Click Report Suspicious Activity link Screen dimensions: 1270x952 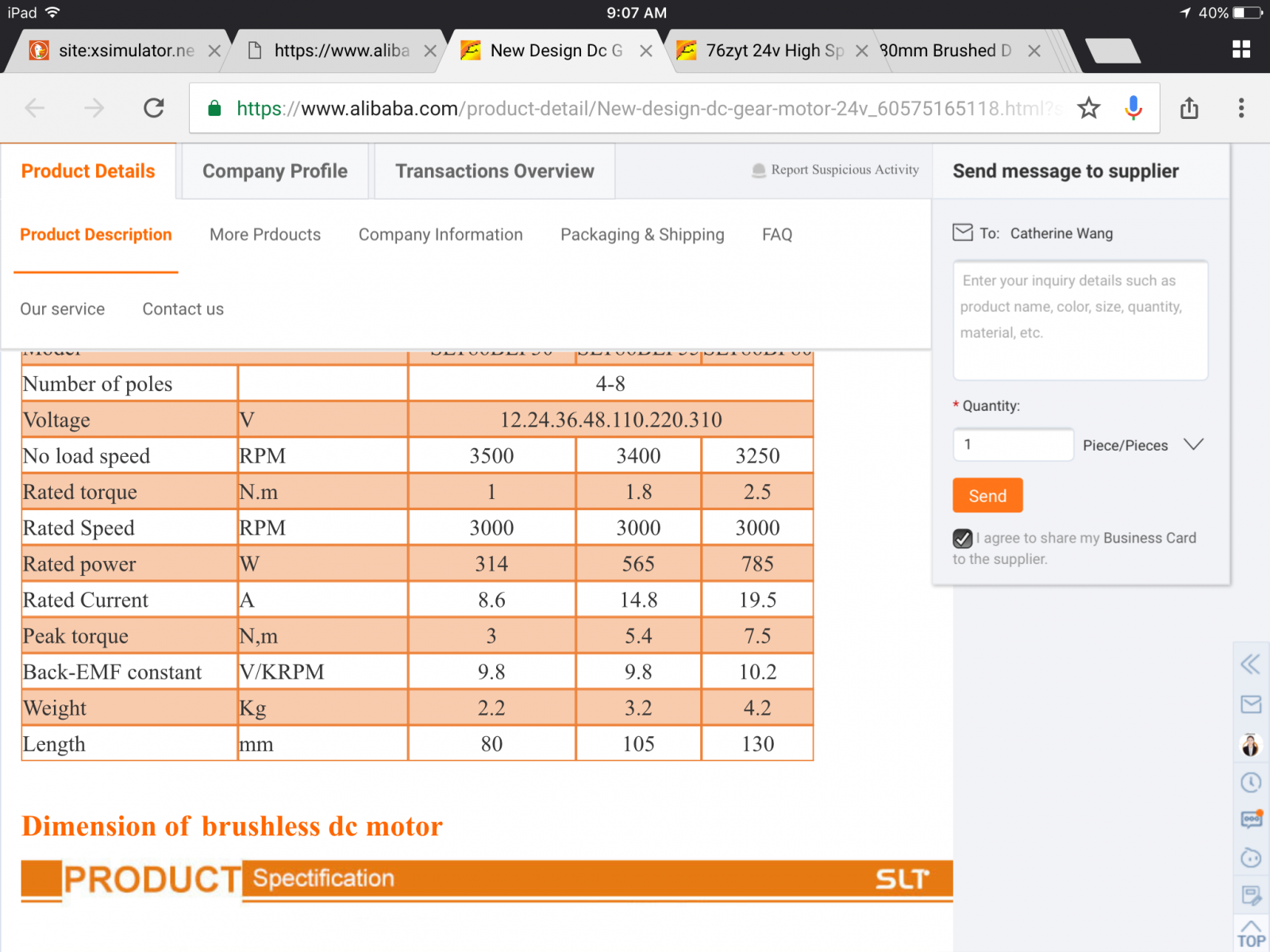(x=845, y=170)
